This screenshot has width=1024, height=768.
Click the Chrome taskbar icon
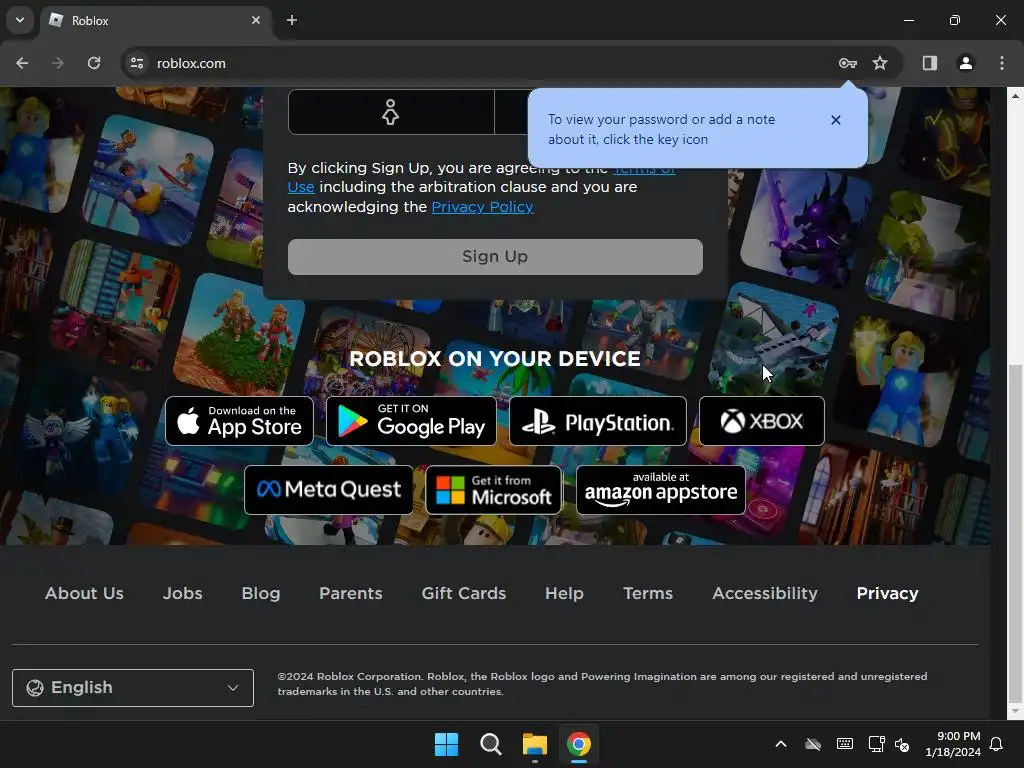pos(579,744)
